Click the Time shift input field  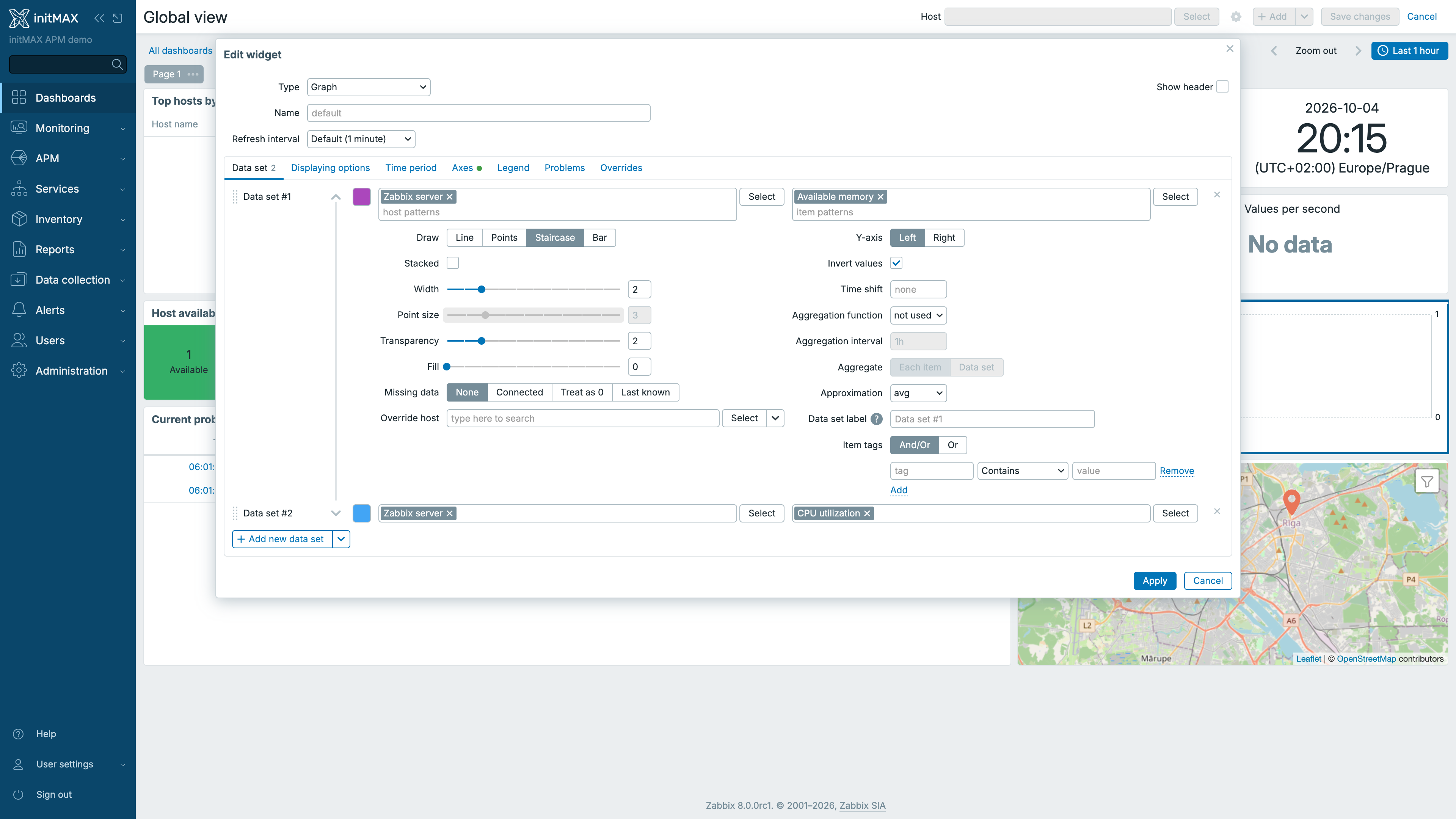click(918, 289)
